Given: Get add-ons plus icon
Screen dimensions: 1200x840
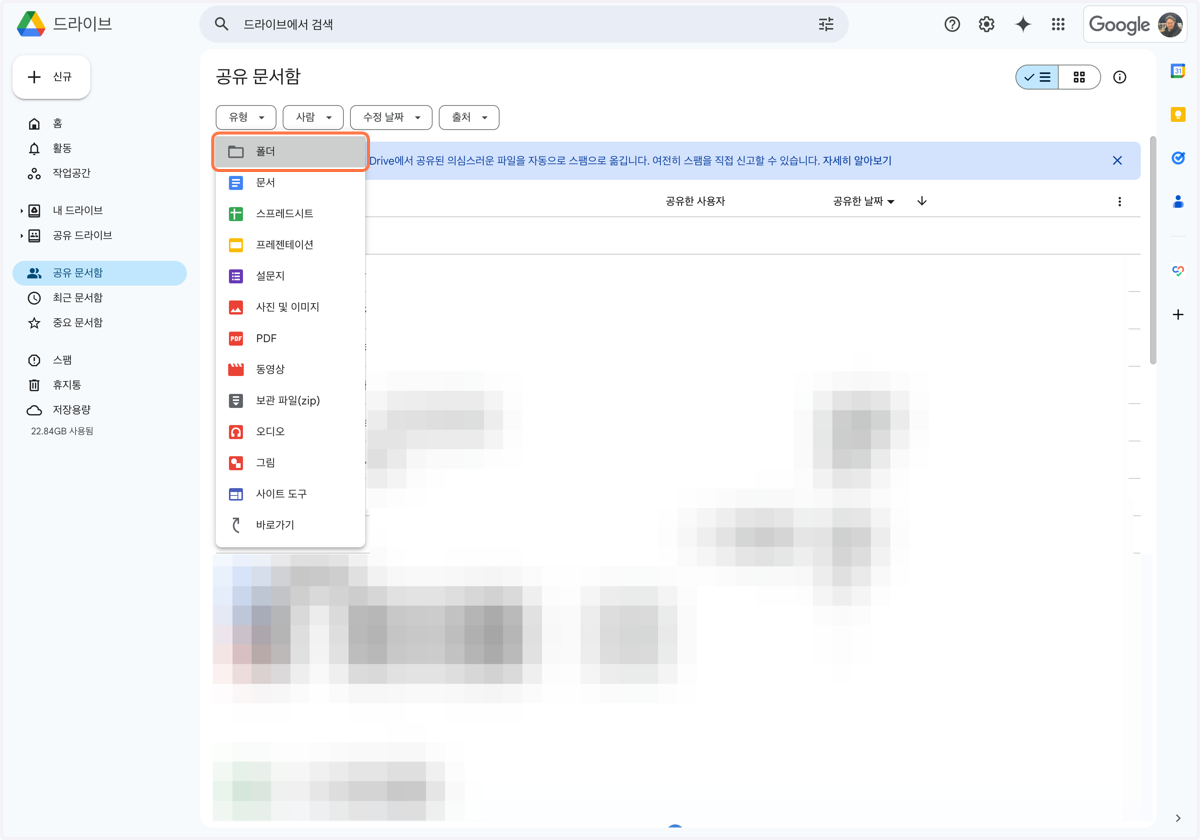Looking at the screenshot, I should [1178, 314].
